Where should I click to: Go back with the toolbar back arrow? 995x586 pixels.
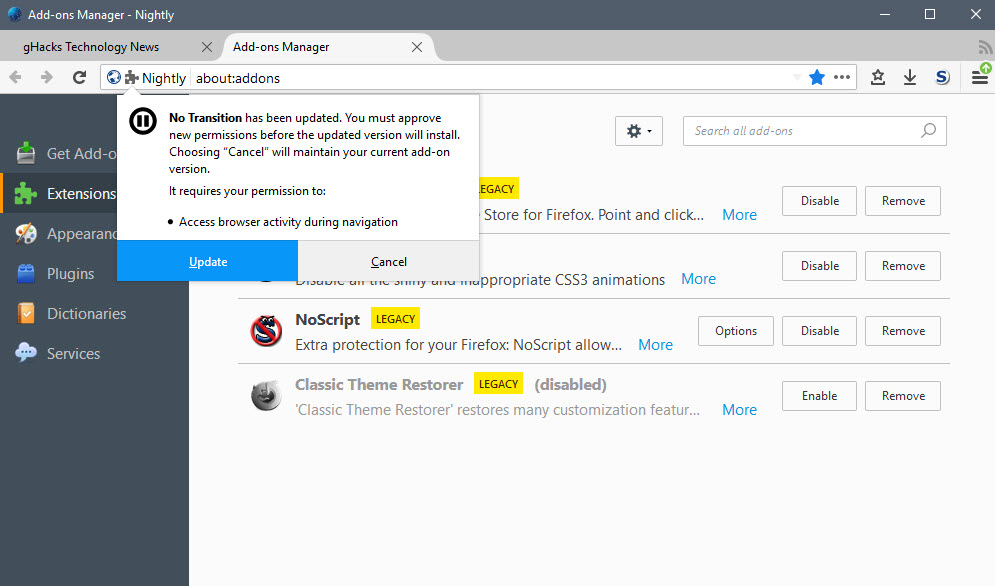16,77
